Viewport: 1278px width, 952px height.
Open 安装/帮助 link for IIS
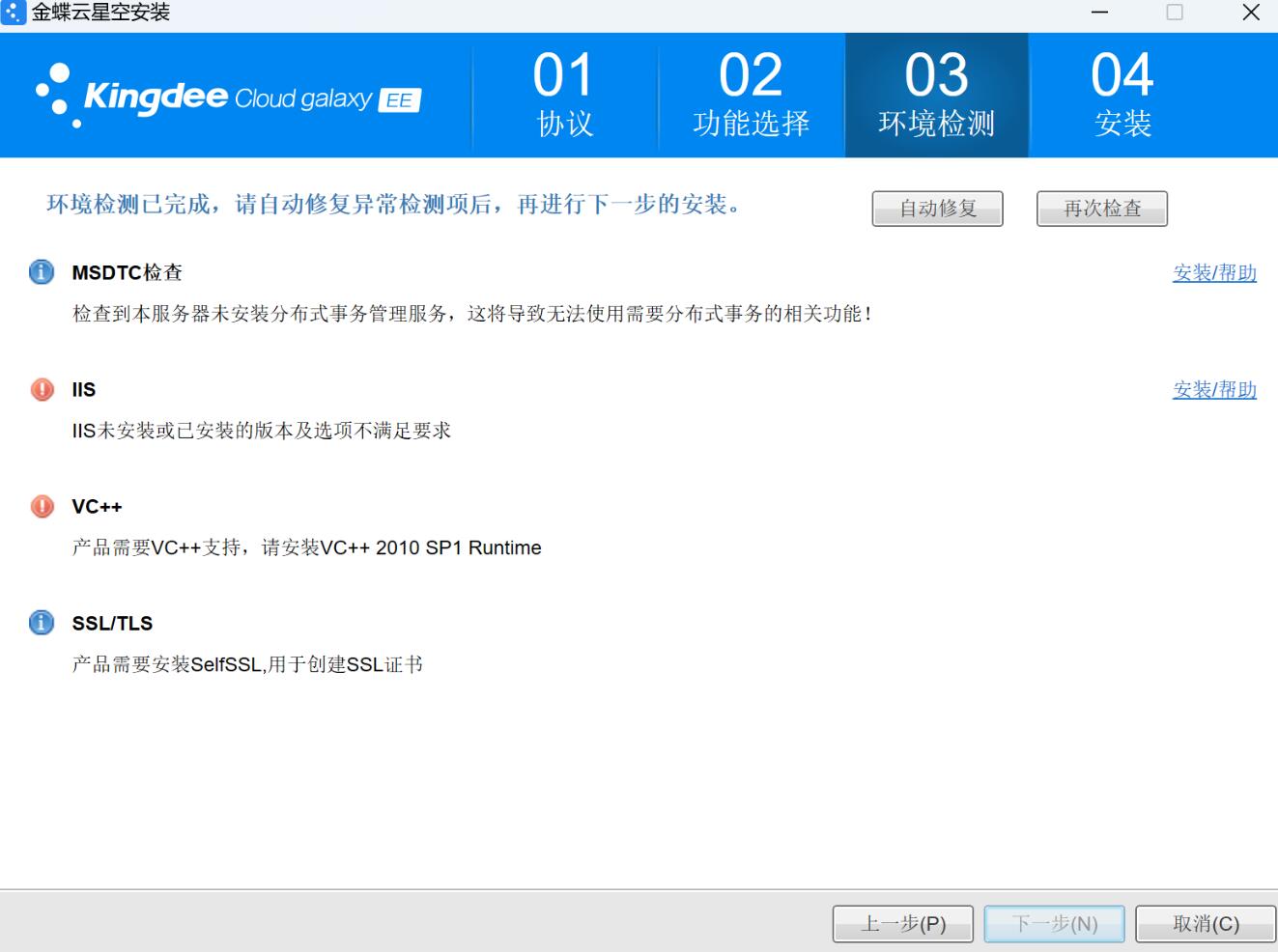pyautogui.click(x=1214, y=390)
